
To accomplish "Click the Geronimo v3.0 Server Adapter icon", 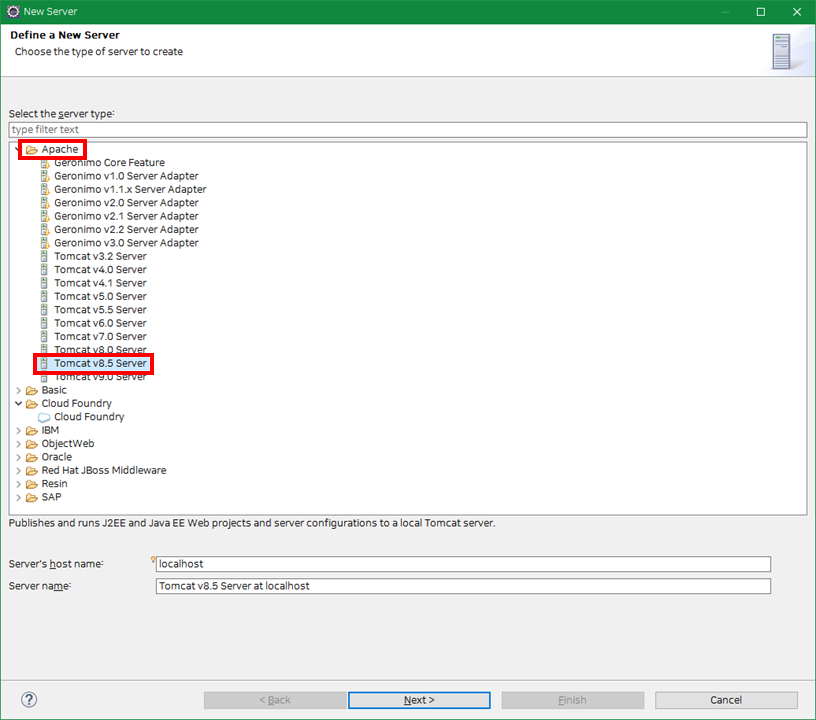I will (45, 243).
